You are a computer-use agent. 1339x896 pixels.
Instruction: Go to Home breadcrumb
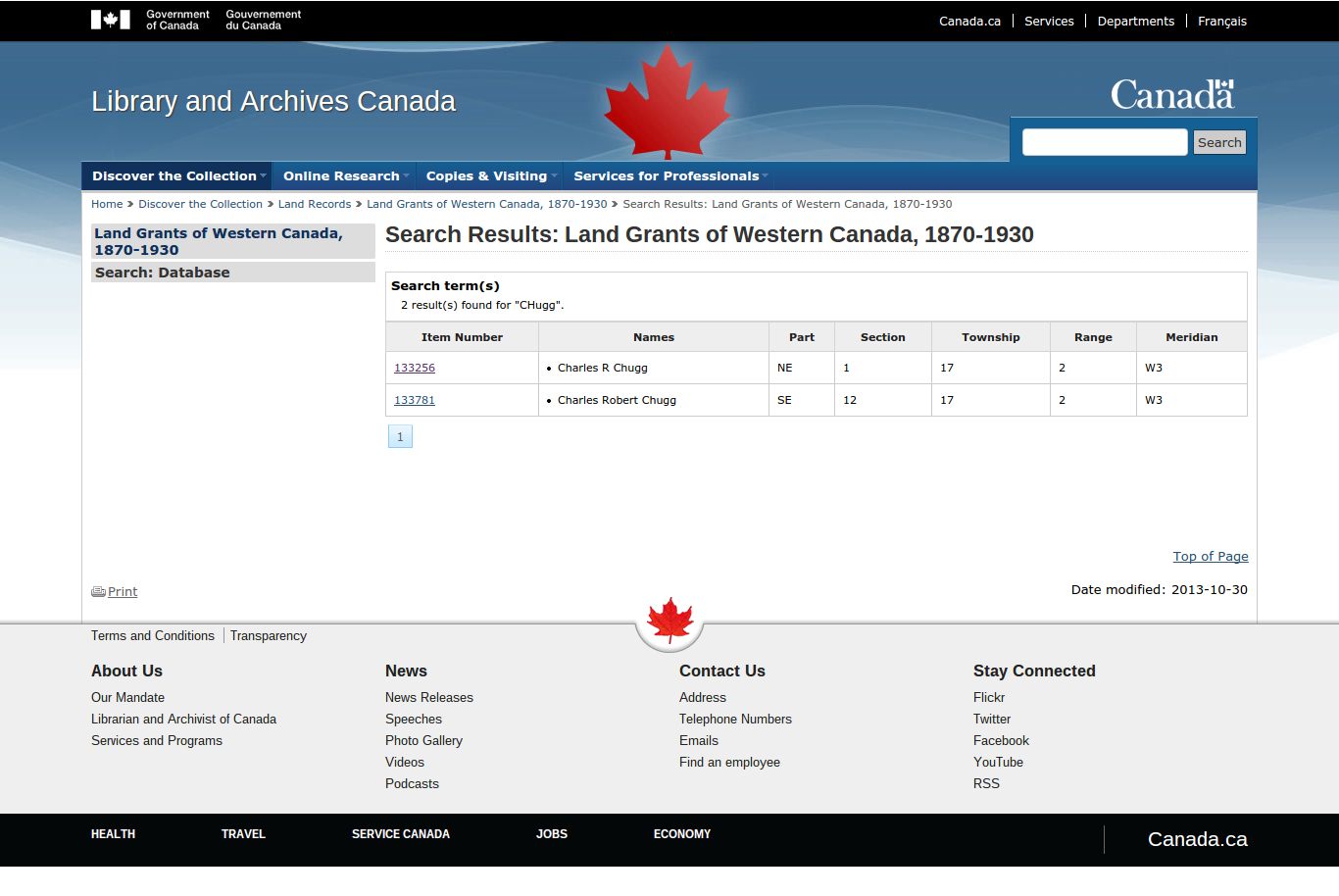(107, 204)
